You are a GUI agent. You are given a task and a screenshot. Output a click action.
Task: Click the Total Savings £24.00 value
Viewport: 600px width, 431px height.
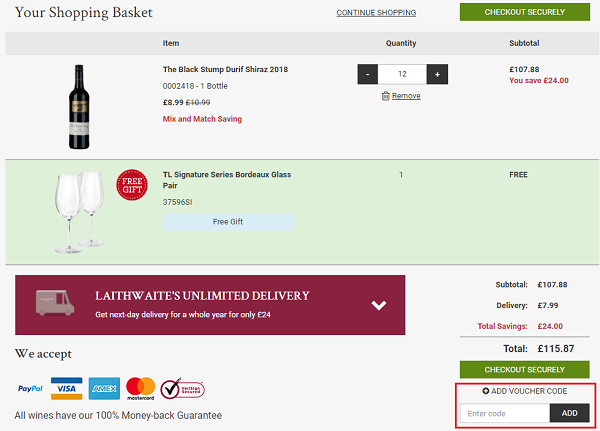[550, 326]
